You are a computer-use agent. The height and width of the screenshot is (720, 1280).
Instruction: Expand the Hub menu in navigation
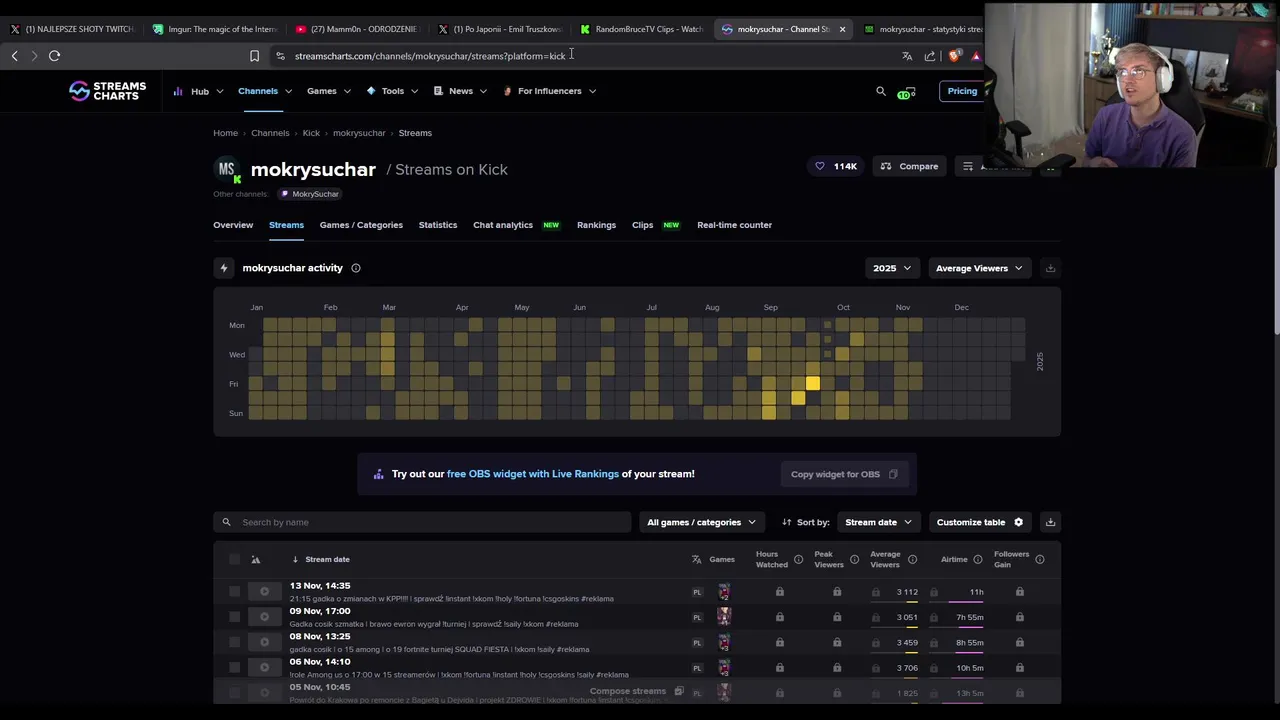[x=198, y=91]
